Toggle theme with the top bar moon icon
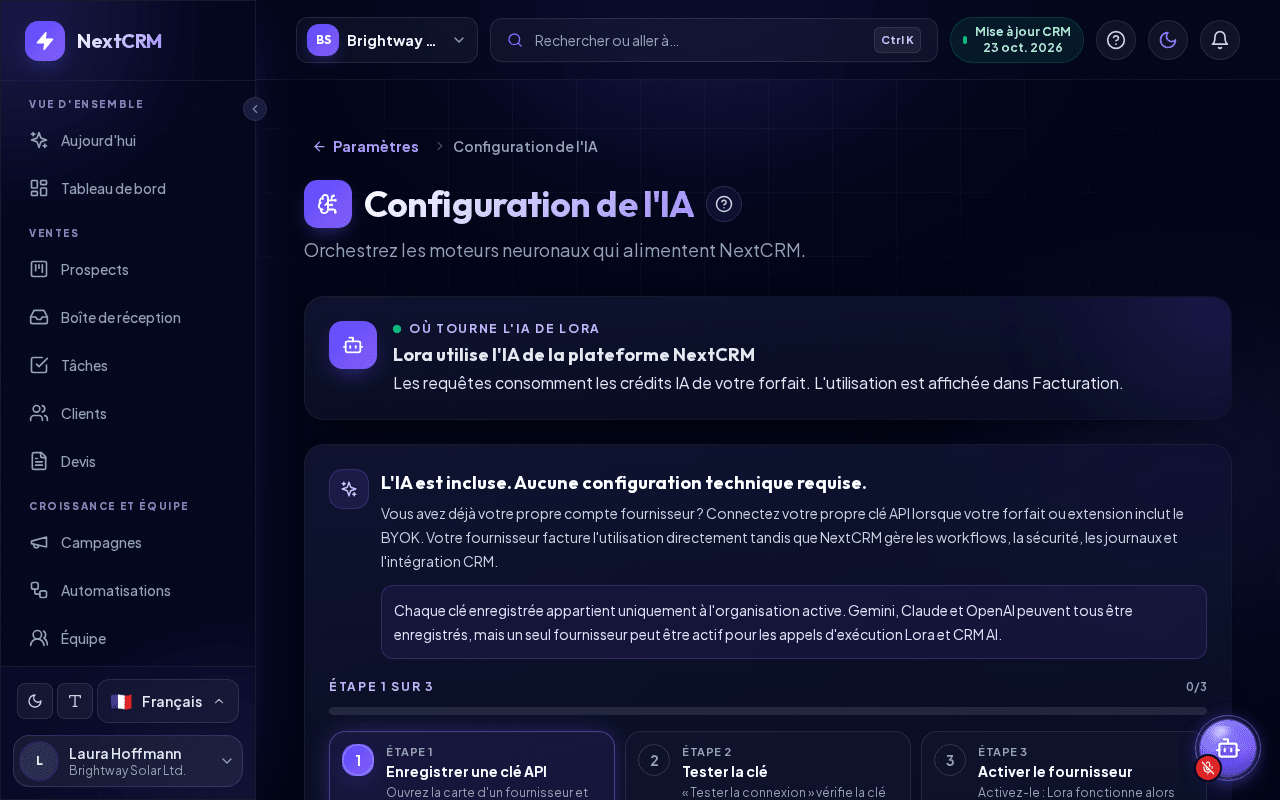This screenshot has width=1280, height=800. coord(1168,40)
